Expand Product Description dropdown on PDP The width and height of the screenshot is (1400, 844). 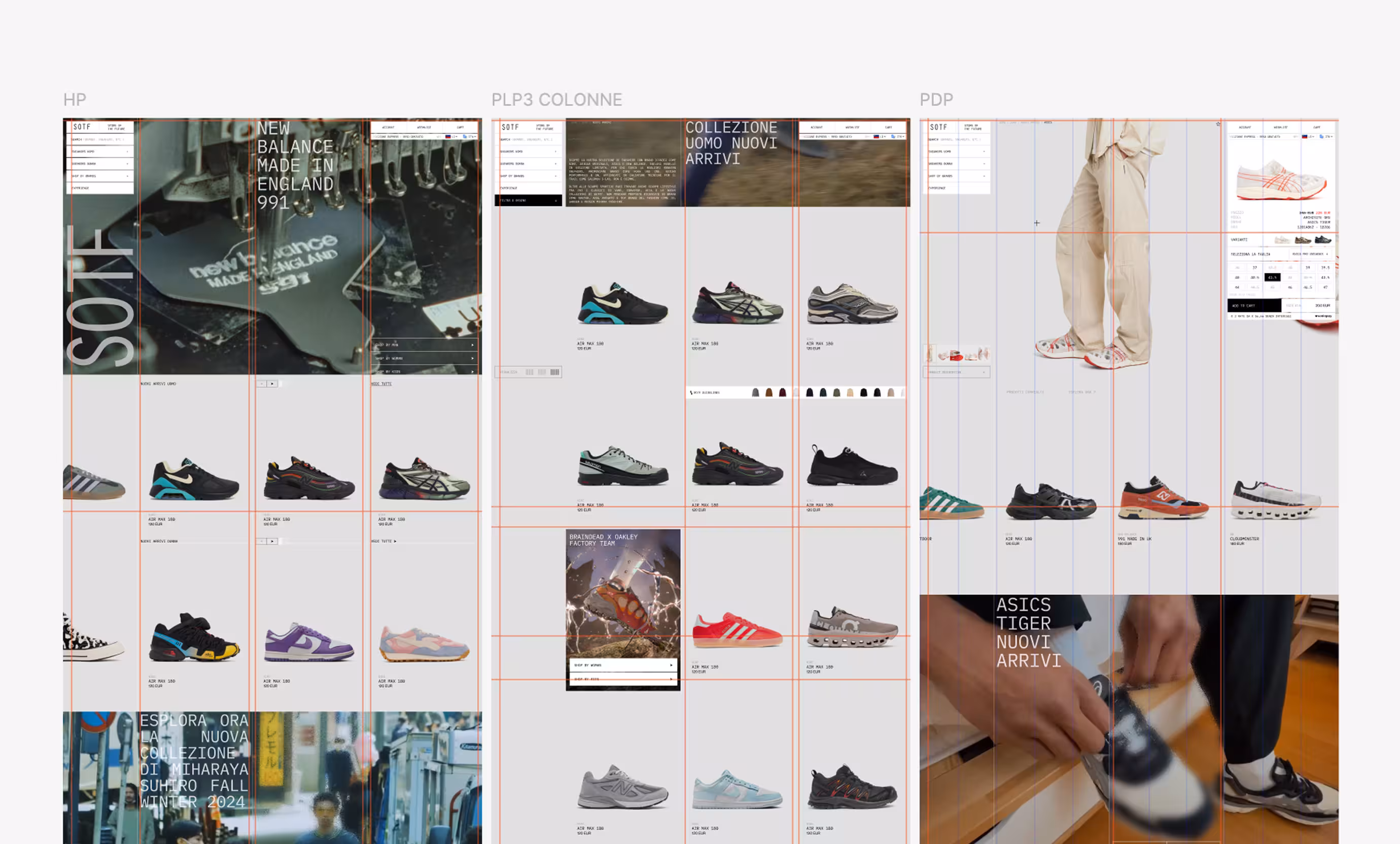pyautogui.click(x=956, y=373)
